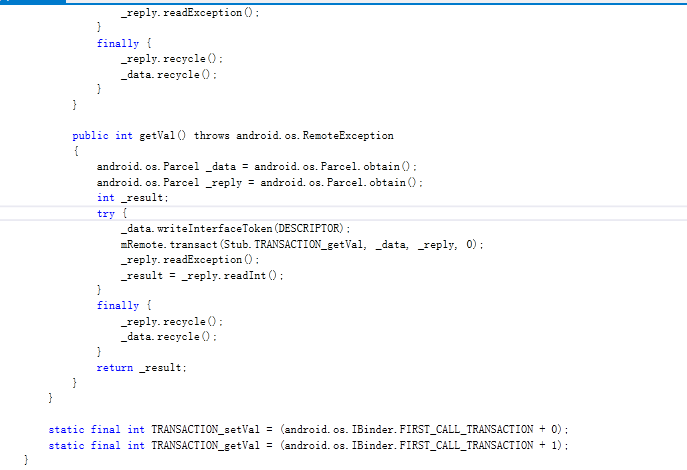Image resolution: width=687 pixels, height=470 pixels.
Task: Click the writeInterfaceToken(DESCRIPTOR) line
Action: [236, 229]
